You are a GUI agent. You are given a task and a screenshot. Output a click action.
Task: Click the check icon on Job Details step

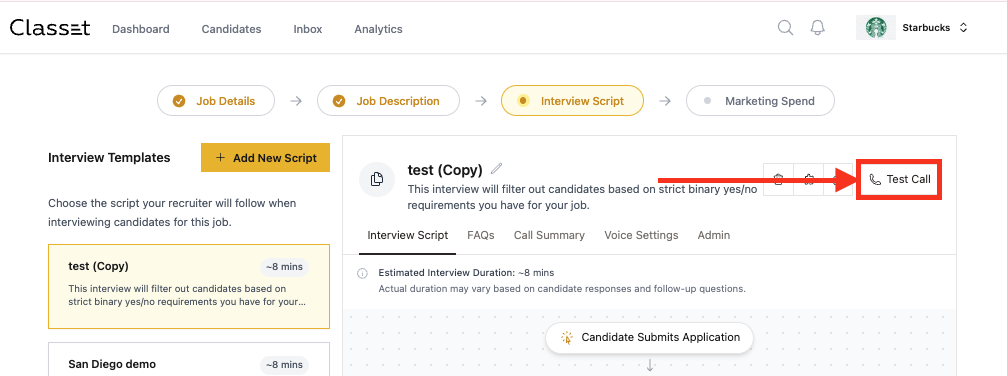click(x=180, y=101)
